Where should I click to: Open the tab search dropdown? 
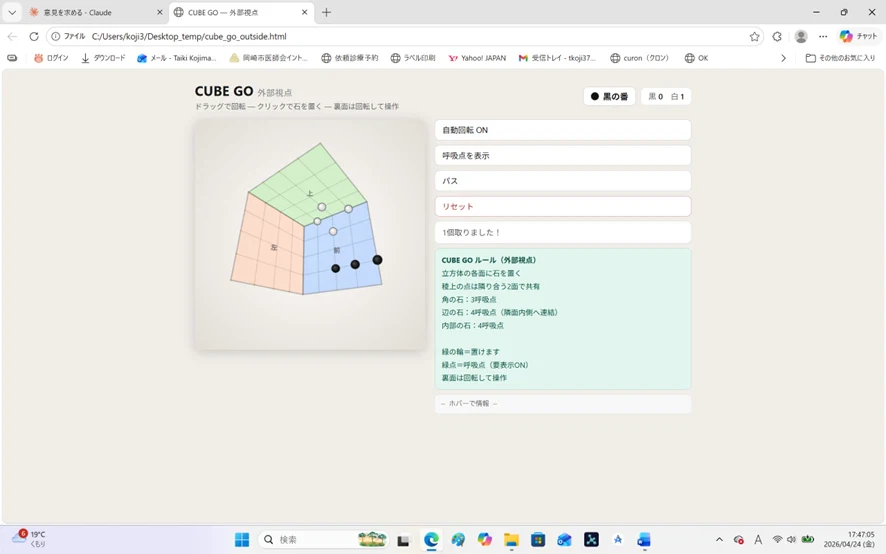(12, 12)
